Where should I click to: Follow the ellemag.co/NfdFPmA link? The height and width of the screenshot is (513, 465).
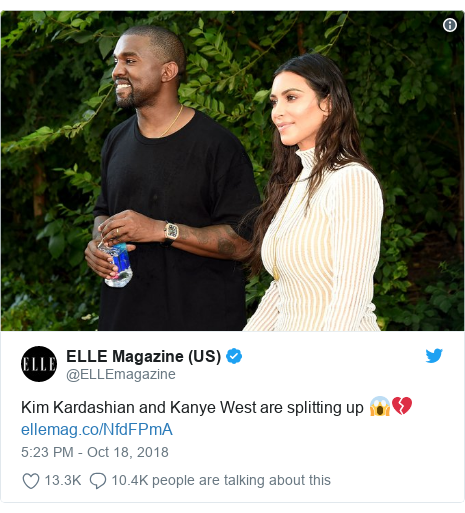click(x=97, y=429)
